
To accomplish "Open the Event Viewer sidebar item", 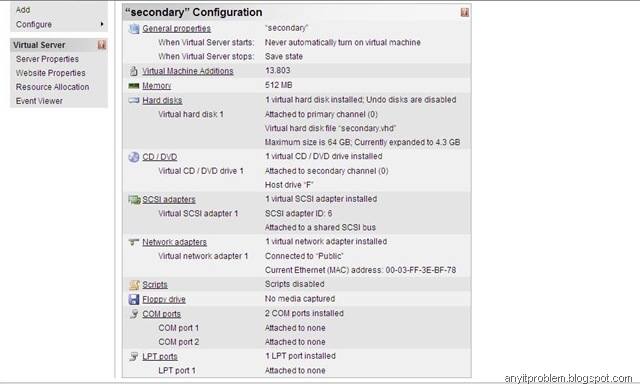I will (x=39, y=101).
